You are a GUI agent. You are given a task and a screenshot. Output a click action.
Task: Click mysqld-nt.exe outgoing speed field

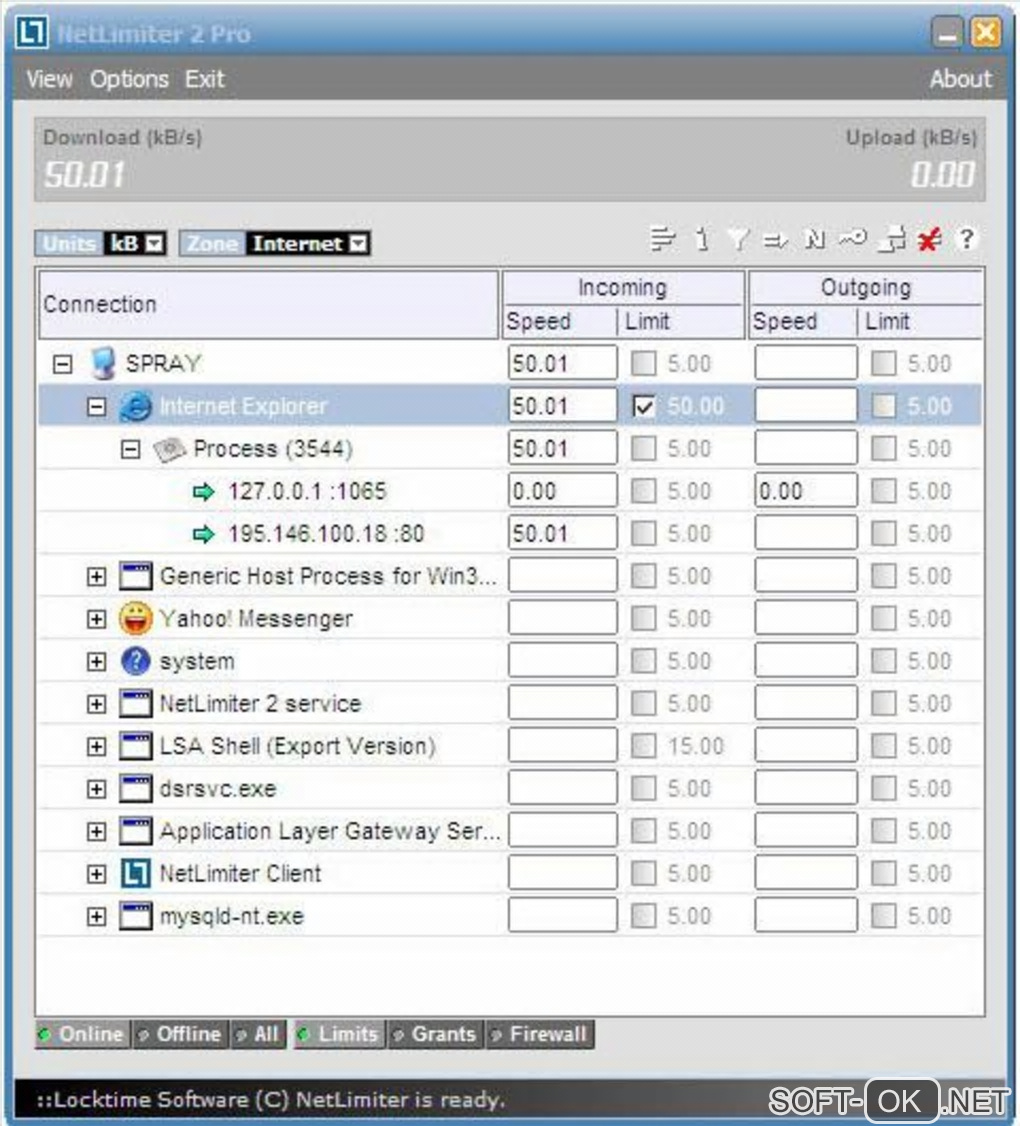point(805,916)
